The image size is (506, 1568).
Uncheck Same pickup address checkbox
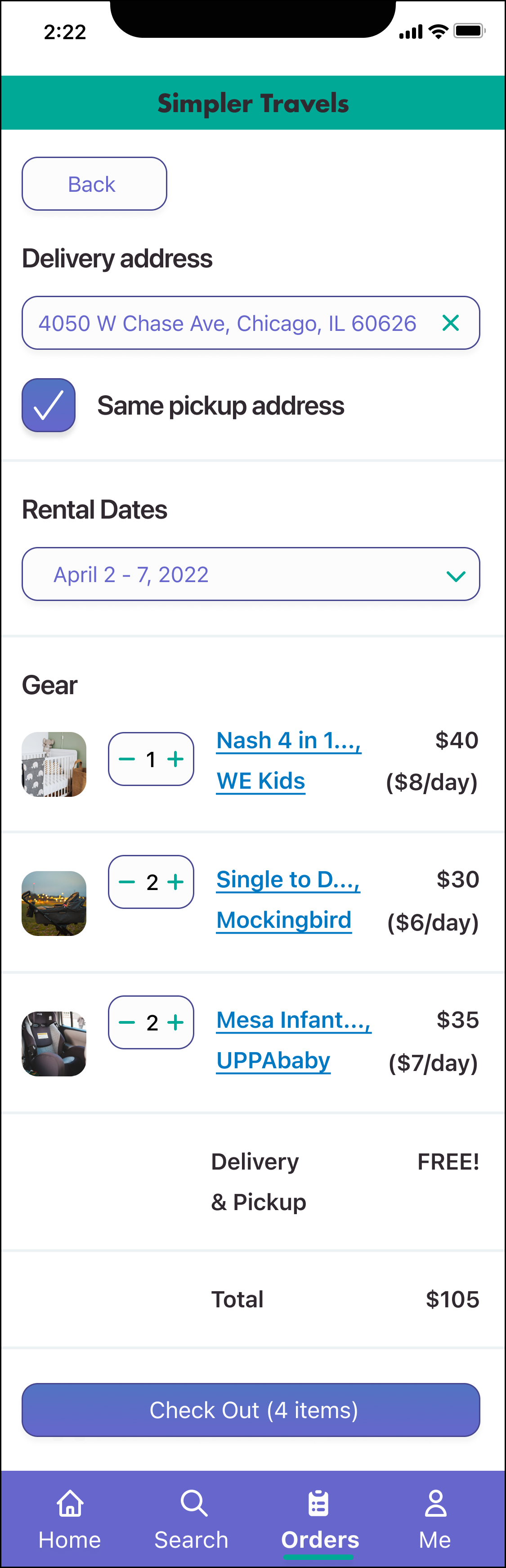tap(49, 405)
